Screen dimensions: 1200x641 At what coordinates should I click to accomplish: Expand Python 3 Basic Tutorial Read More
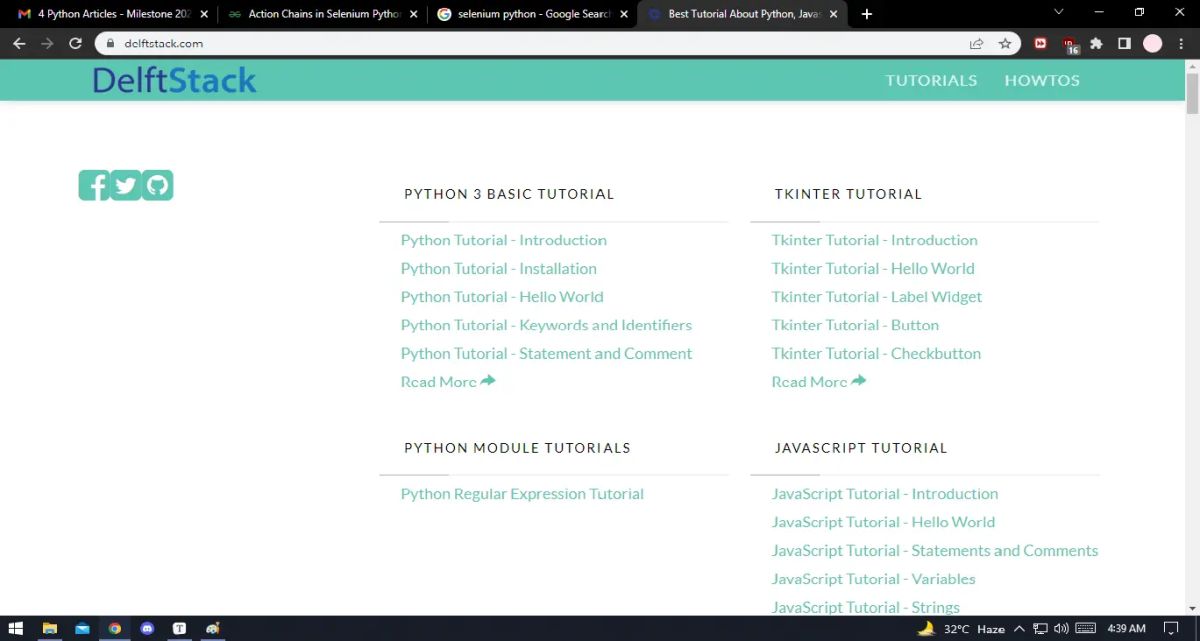click(x=448, y=381)
